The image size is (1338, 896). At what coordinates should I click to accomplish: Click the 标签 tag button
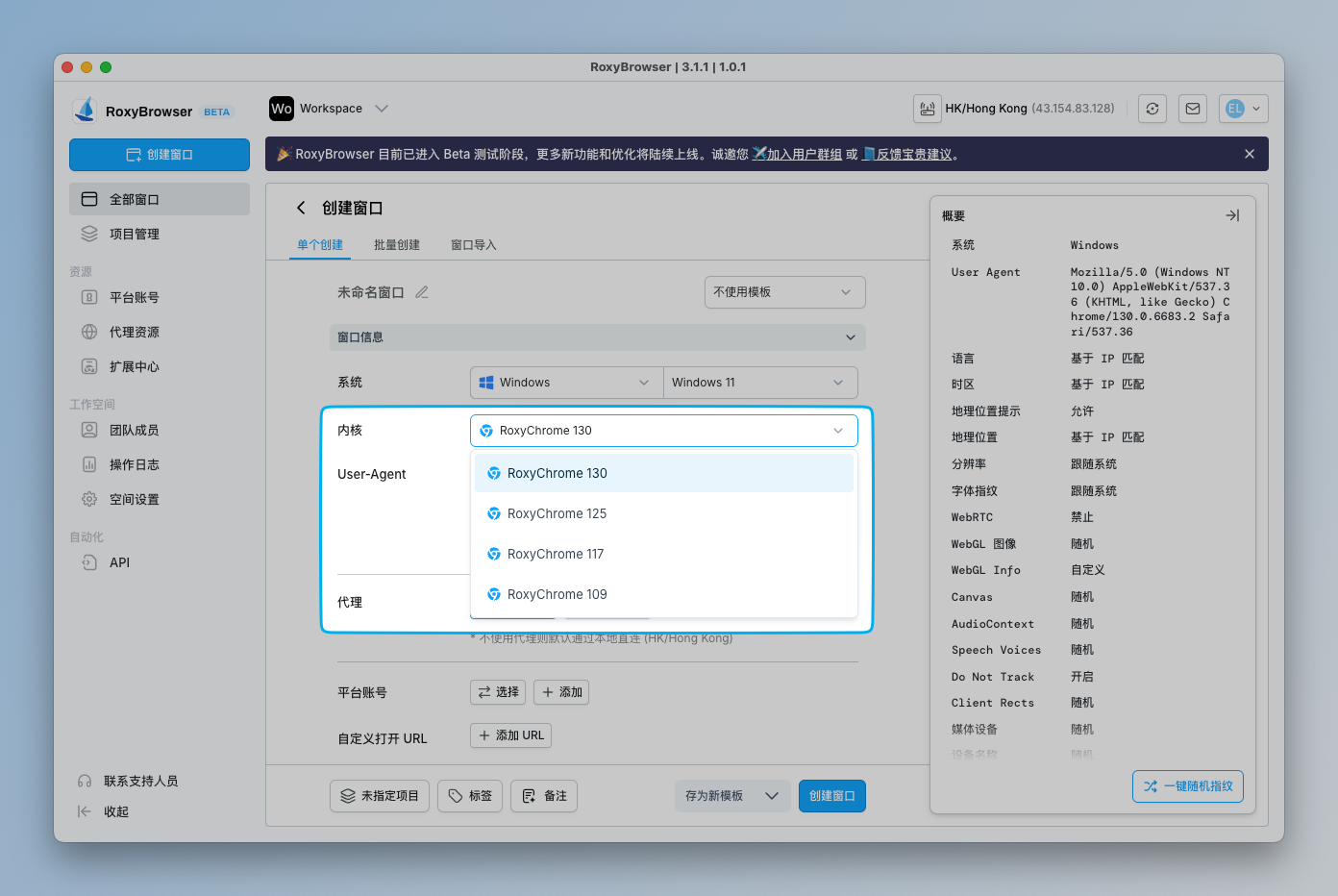[x=470, y=796]
